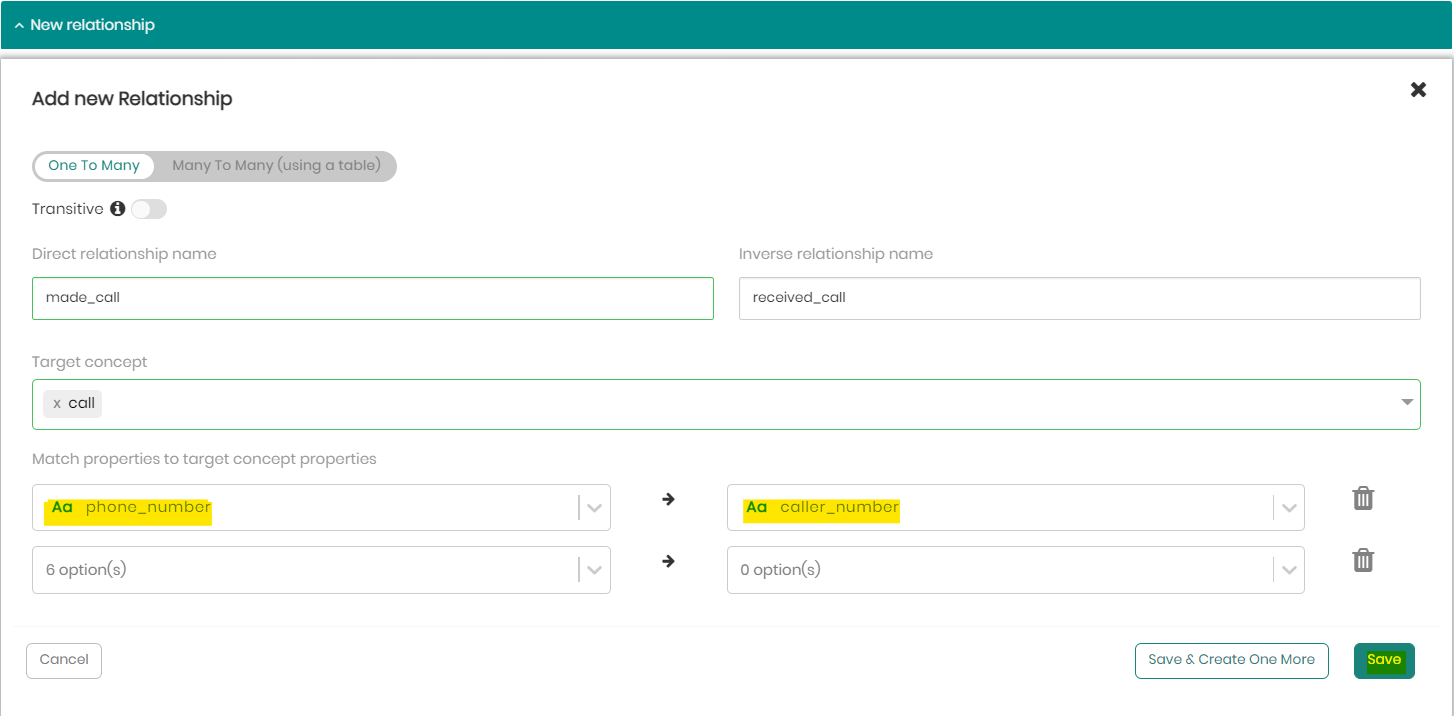Click arrow between phone_number and caller_number
Image resolution: width=1454 pixels, height=716 pixels.
pos(668,499)
